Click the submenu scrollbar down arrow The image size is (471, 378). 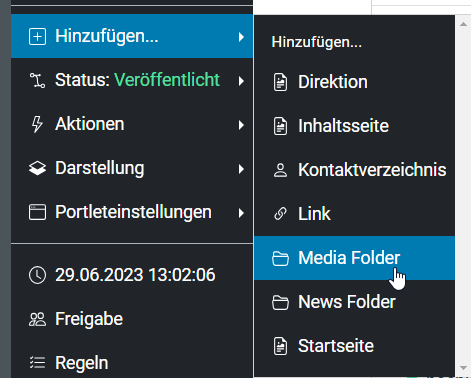click(x=463, y=368)
